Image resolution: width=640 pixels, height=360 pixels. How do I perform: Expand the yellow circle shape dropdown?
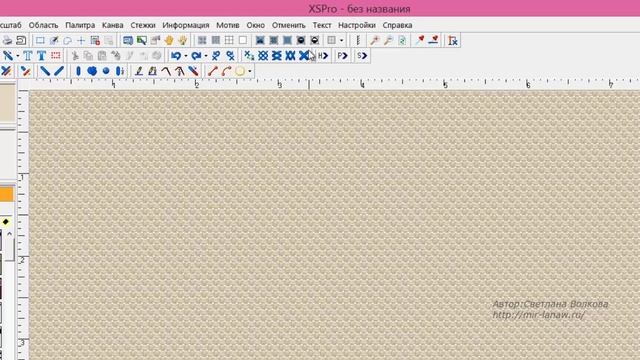[250, 71]
